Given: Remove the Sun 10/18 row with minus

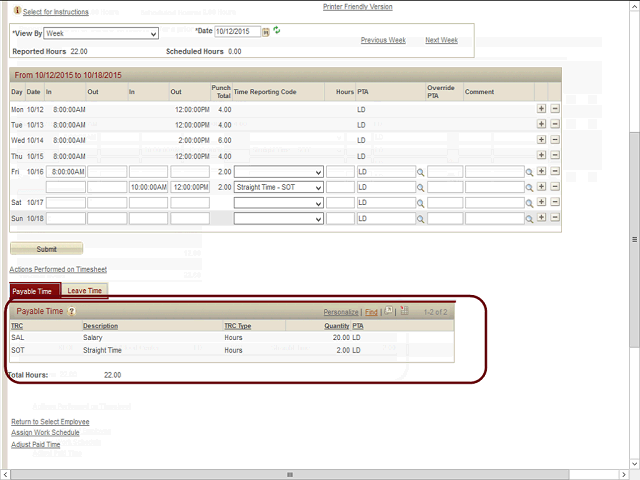Looking at the screenshot, I should click(x=555, y=217).
